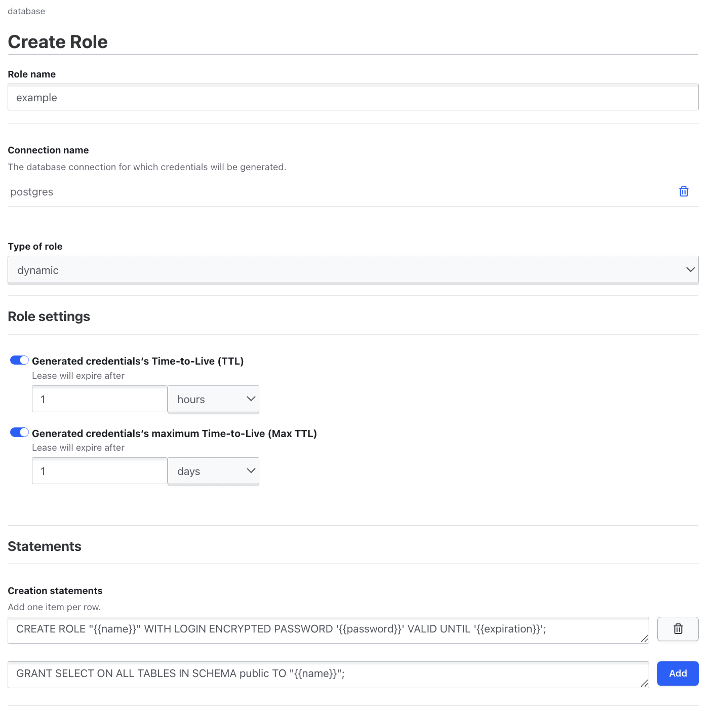
Task: Click the Max TTL value number field
Action: click(99, 471)
